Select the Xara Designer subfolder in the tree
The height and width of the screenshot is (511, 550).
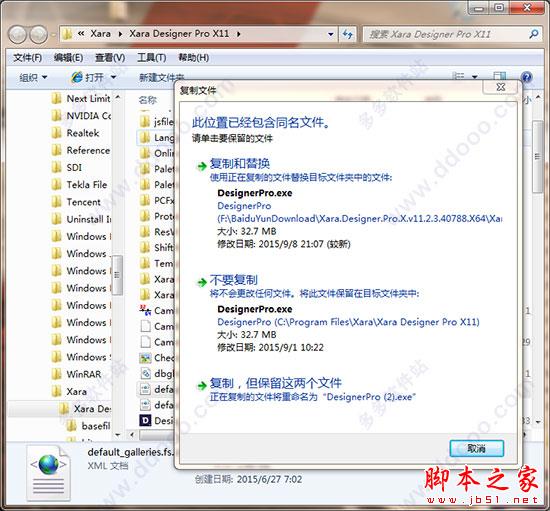[x=85, y=409]
